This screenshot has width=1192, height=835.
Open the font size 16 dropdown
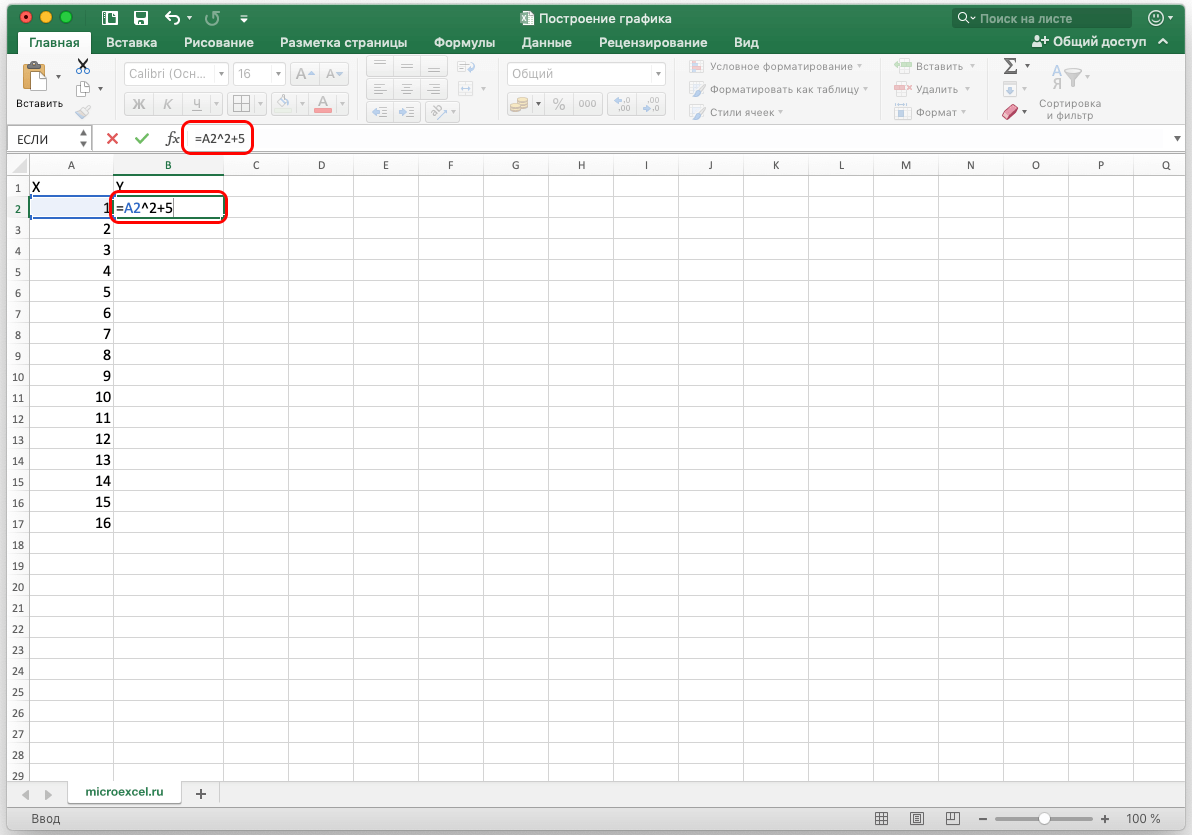[x=278, y=74]
